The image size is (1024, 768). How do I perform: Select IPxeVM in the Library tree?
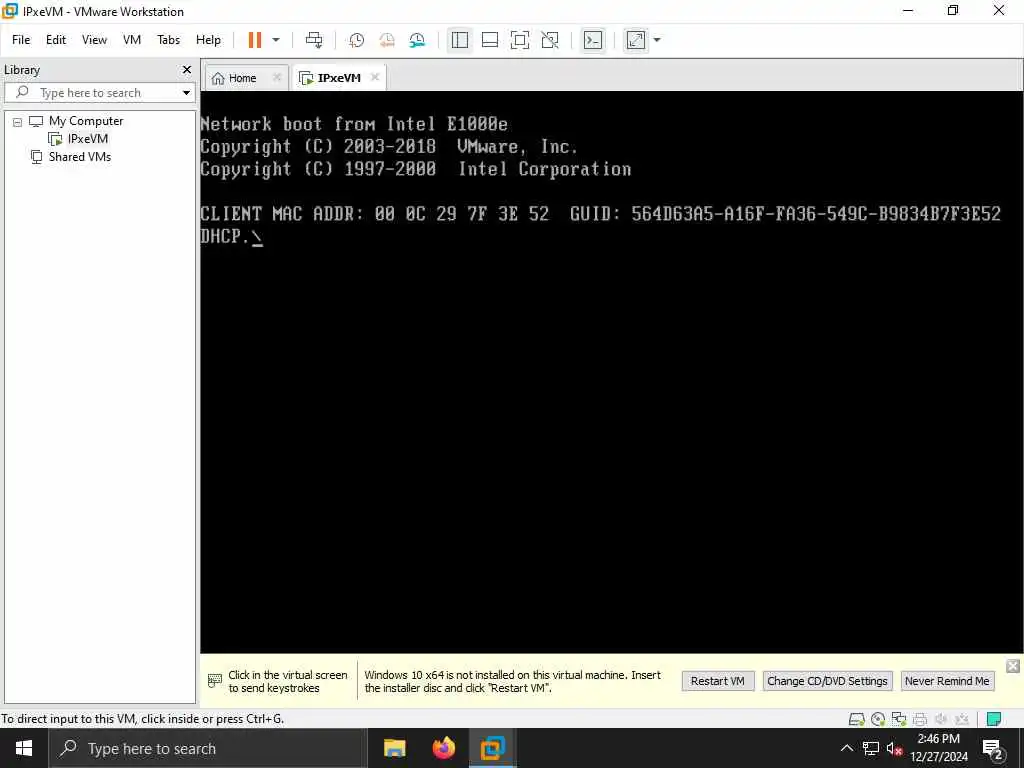(88, 138)
